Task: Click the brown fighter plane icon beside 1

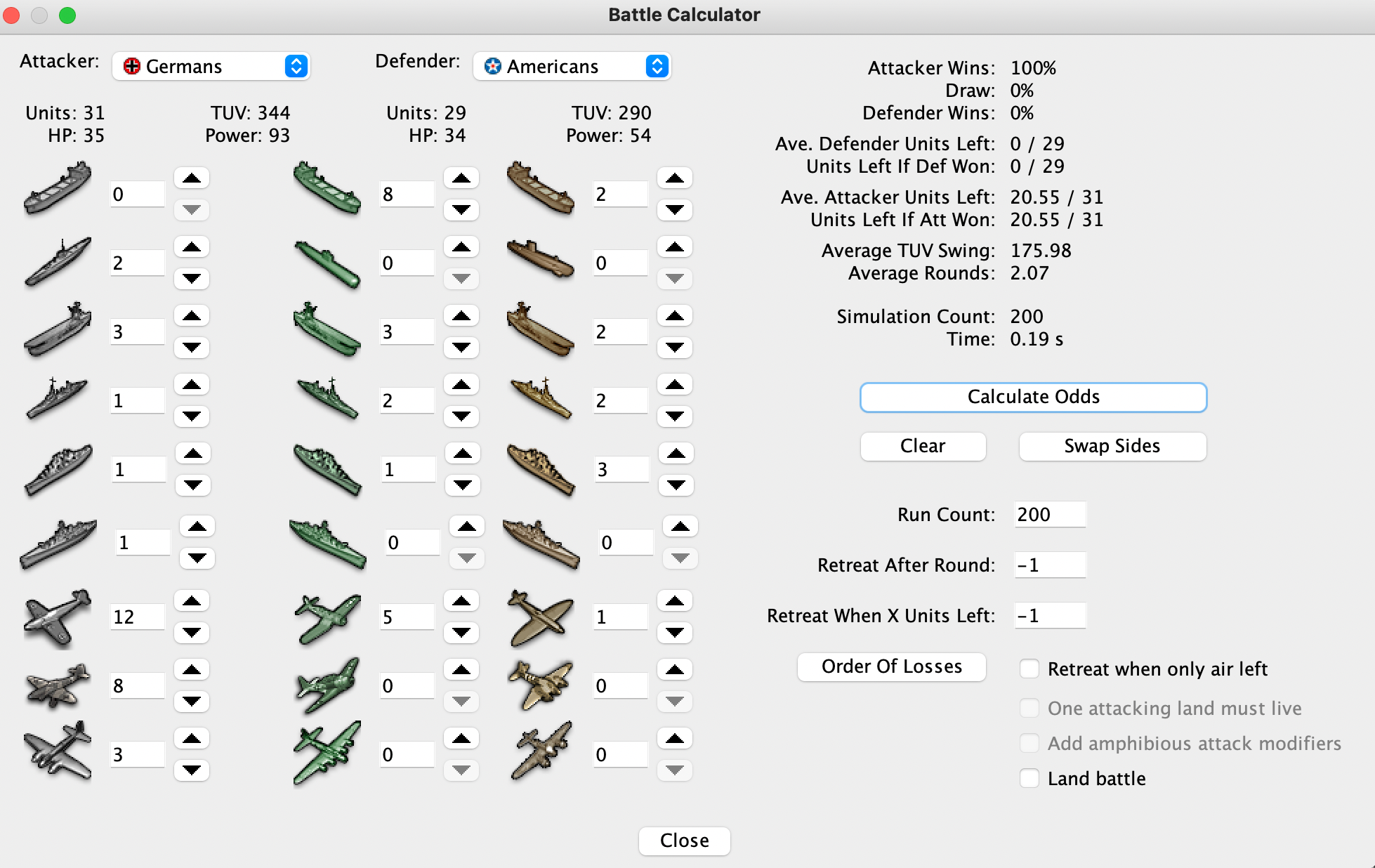Action: (541, 618)
